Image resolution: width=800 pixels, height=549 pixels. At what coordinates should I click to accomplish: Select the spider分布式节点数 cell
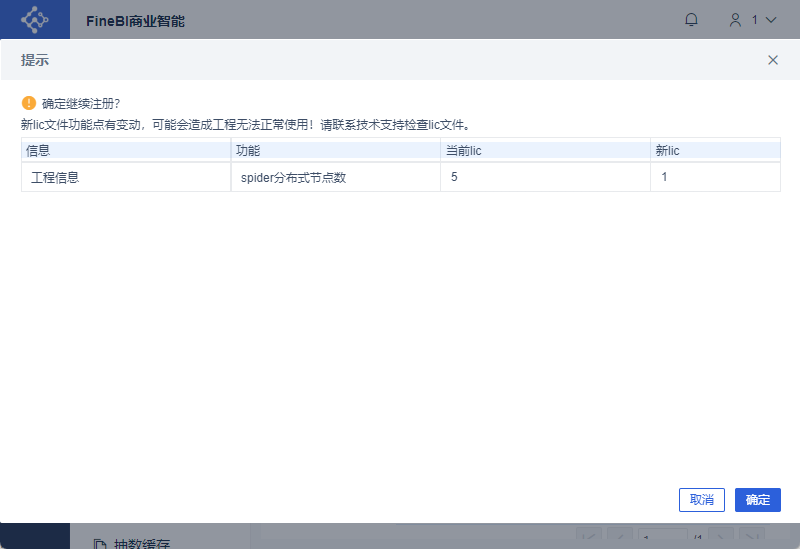(x=336, y=177)
